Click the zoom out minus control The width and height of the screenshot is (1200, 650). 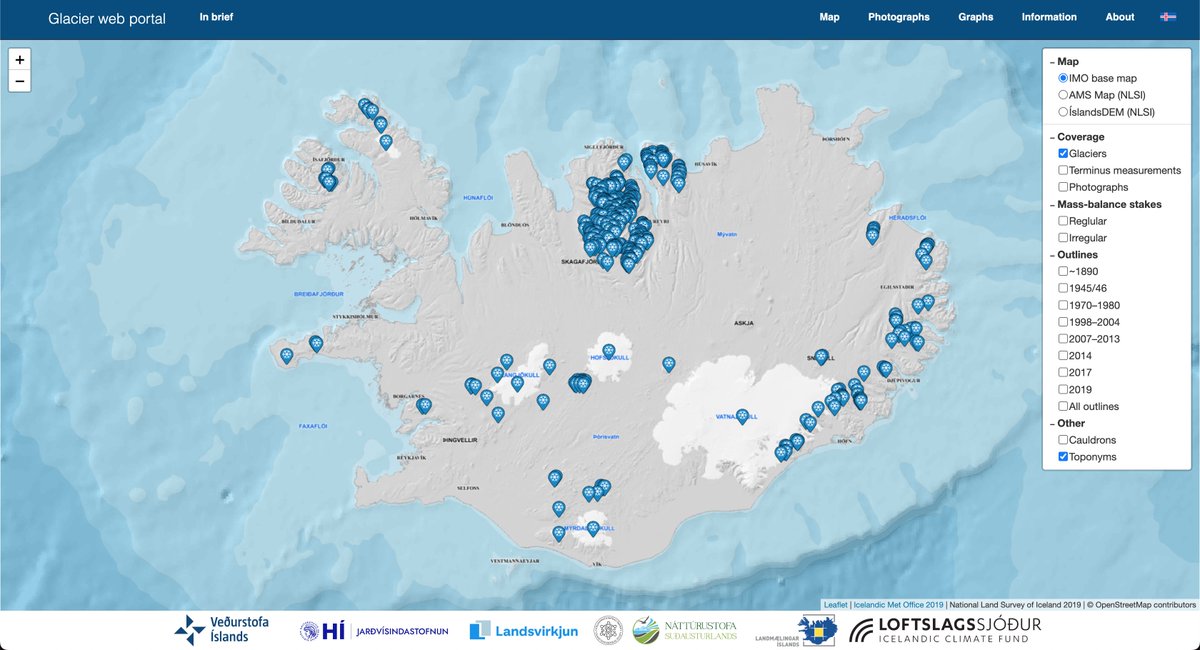(x=19, y=80)
